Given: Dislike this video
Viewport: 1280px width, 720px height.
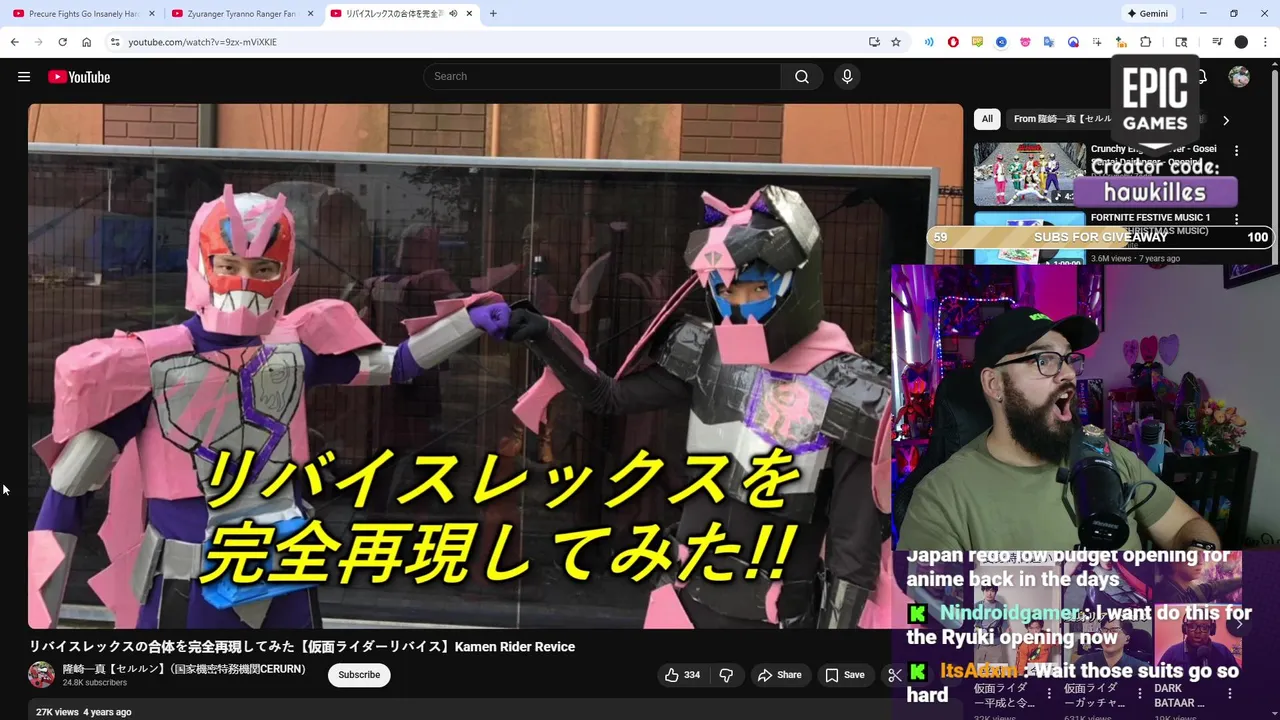Looking at the screenshot, I should (726, 675).
